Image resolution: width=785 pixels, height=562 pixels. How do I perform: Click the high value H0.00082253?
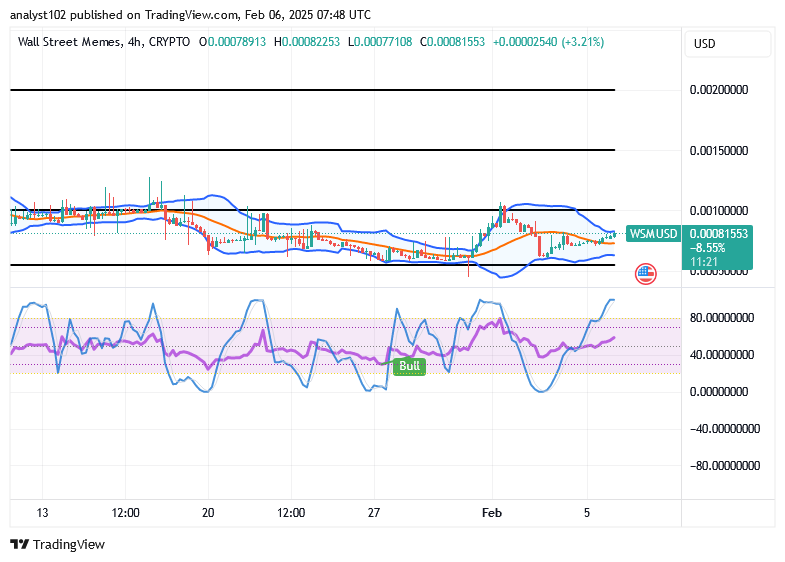tap(307, 42)
